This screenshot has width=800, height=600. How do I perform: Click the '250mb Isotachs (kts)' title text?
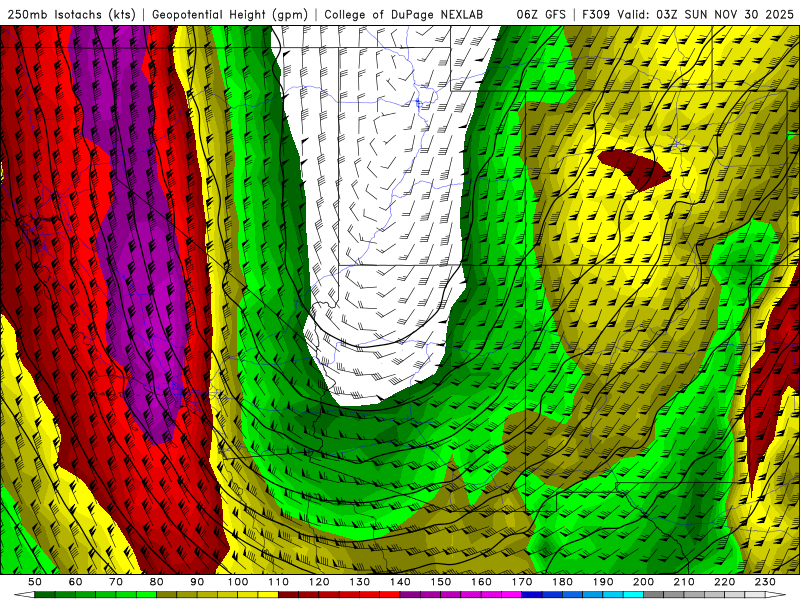71,15
